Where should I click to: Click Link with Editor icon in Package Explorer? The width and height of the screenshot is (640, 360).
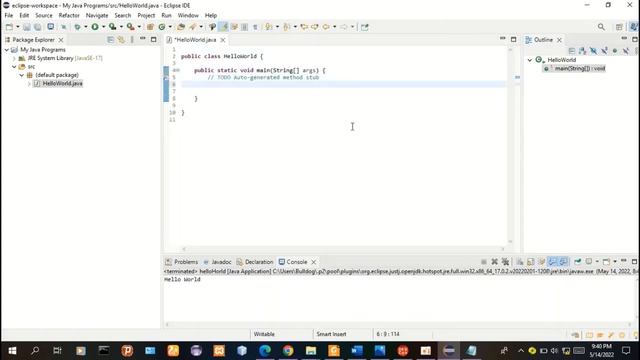pyautogui.click(x=121, y=40)
